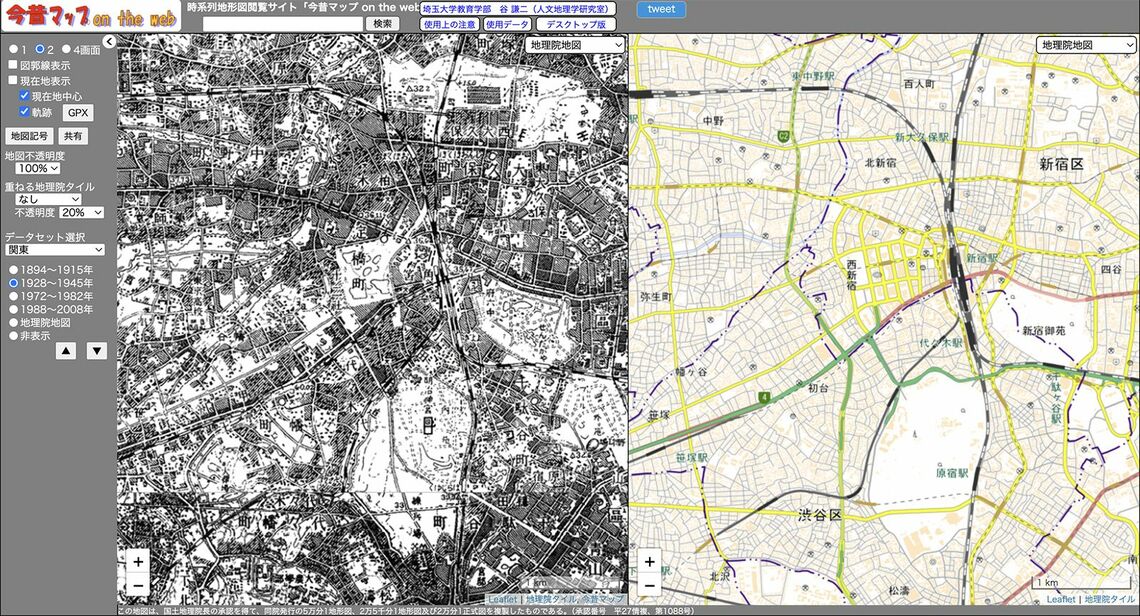Click the up triangle dataset button
The width and height of the screenshot is (1140, 616).
(66, 351)
